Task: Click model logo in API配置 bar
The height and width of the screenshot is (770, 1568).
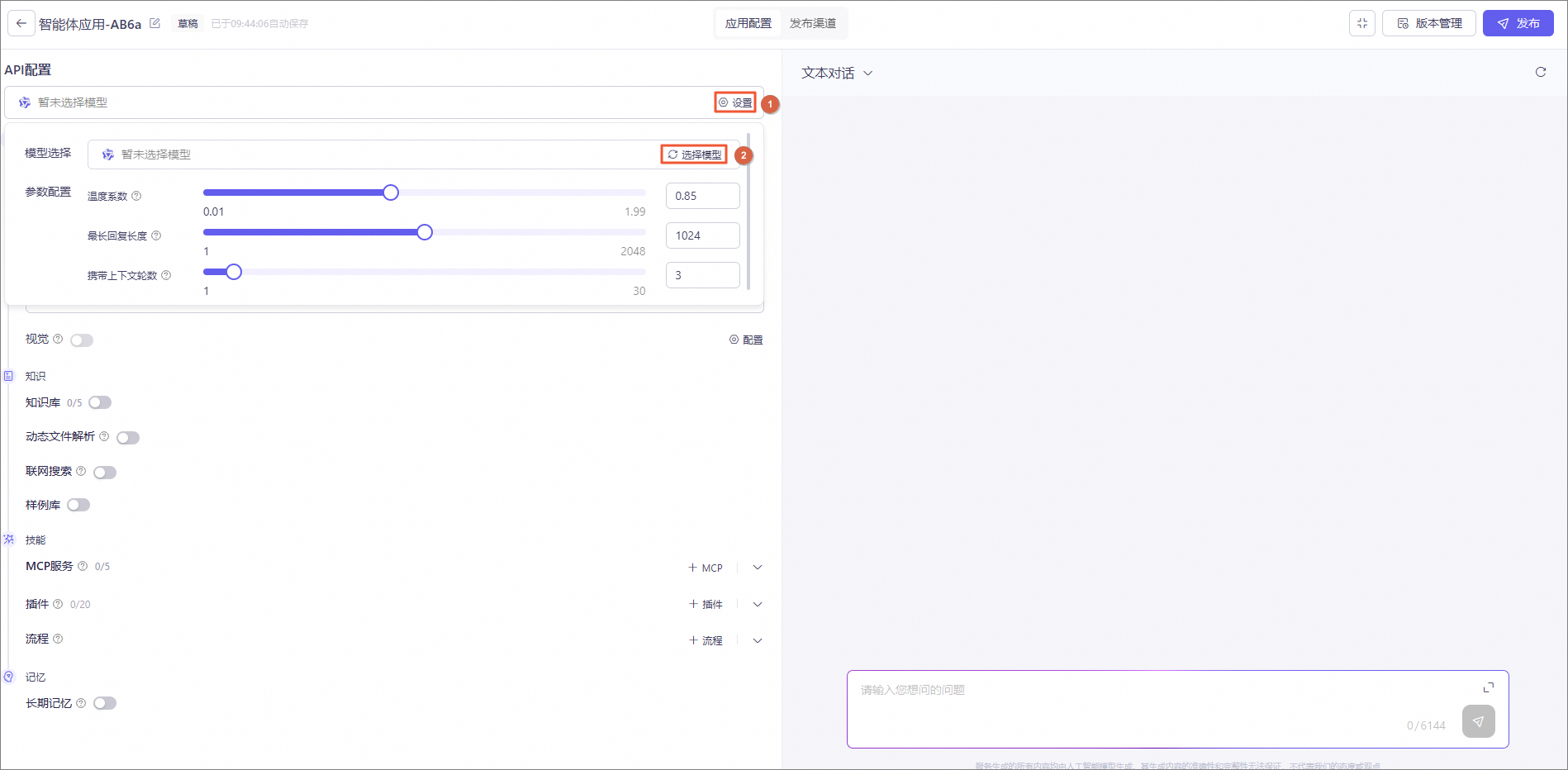Action: point(25,102)
